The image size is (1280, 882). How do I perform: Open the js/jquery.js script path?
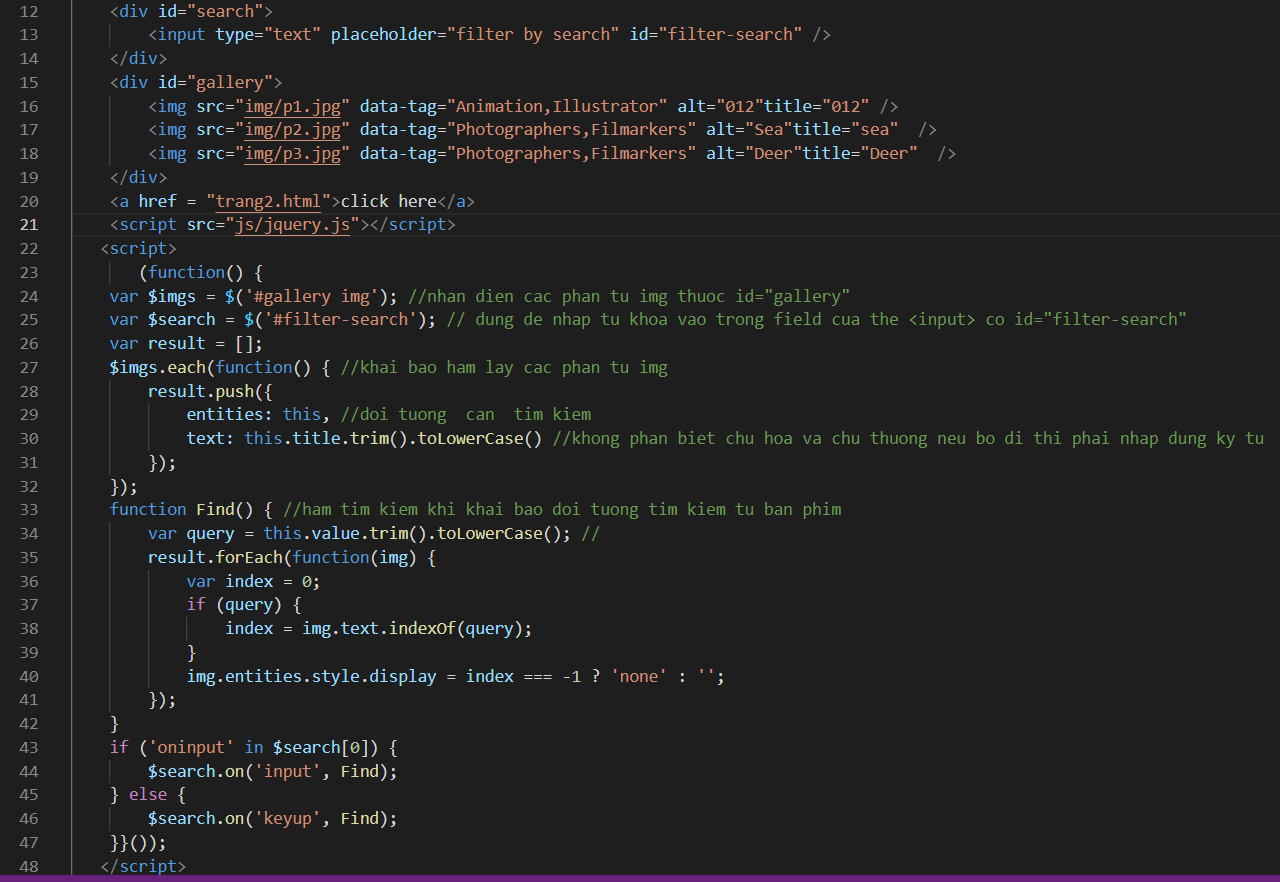coord(293,224)
